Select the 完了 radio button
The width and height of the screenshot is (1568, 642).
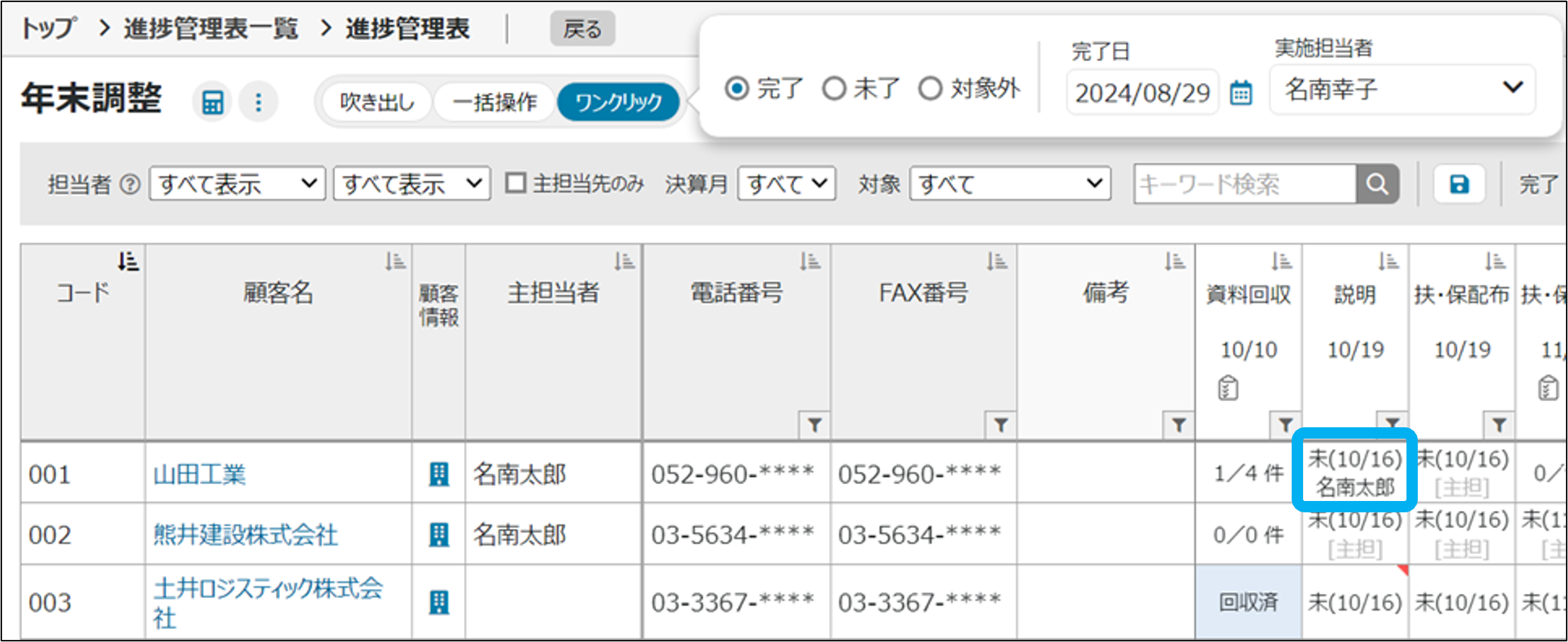737,89
